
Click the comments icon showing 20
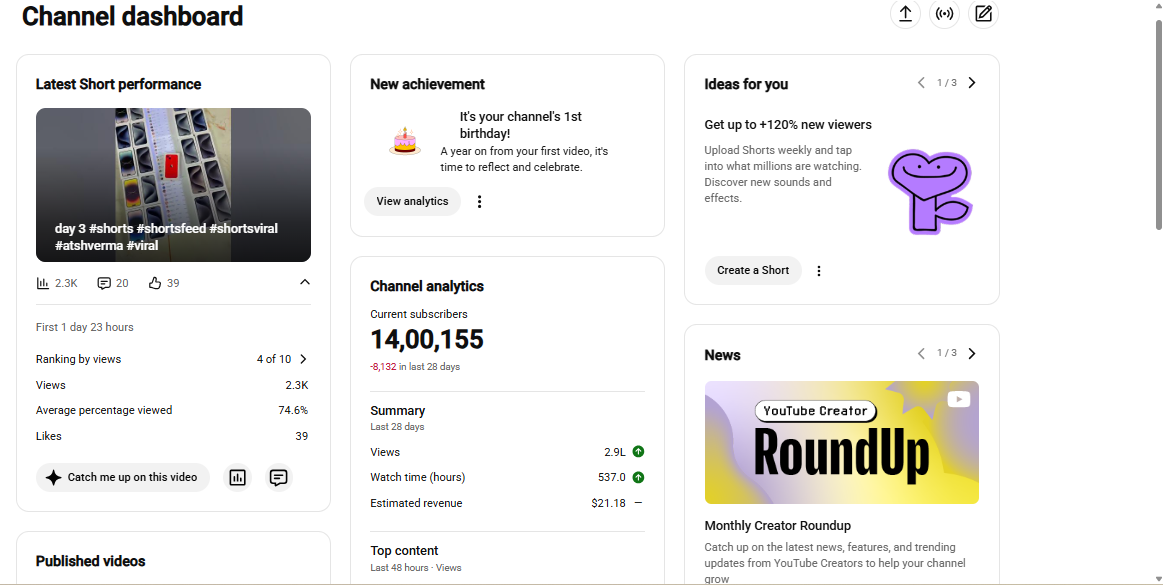(x=104, y=283)
